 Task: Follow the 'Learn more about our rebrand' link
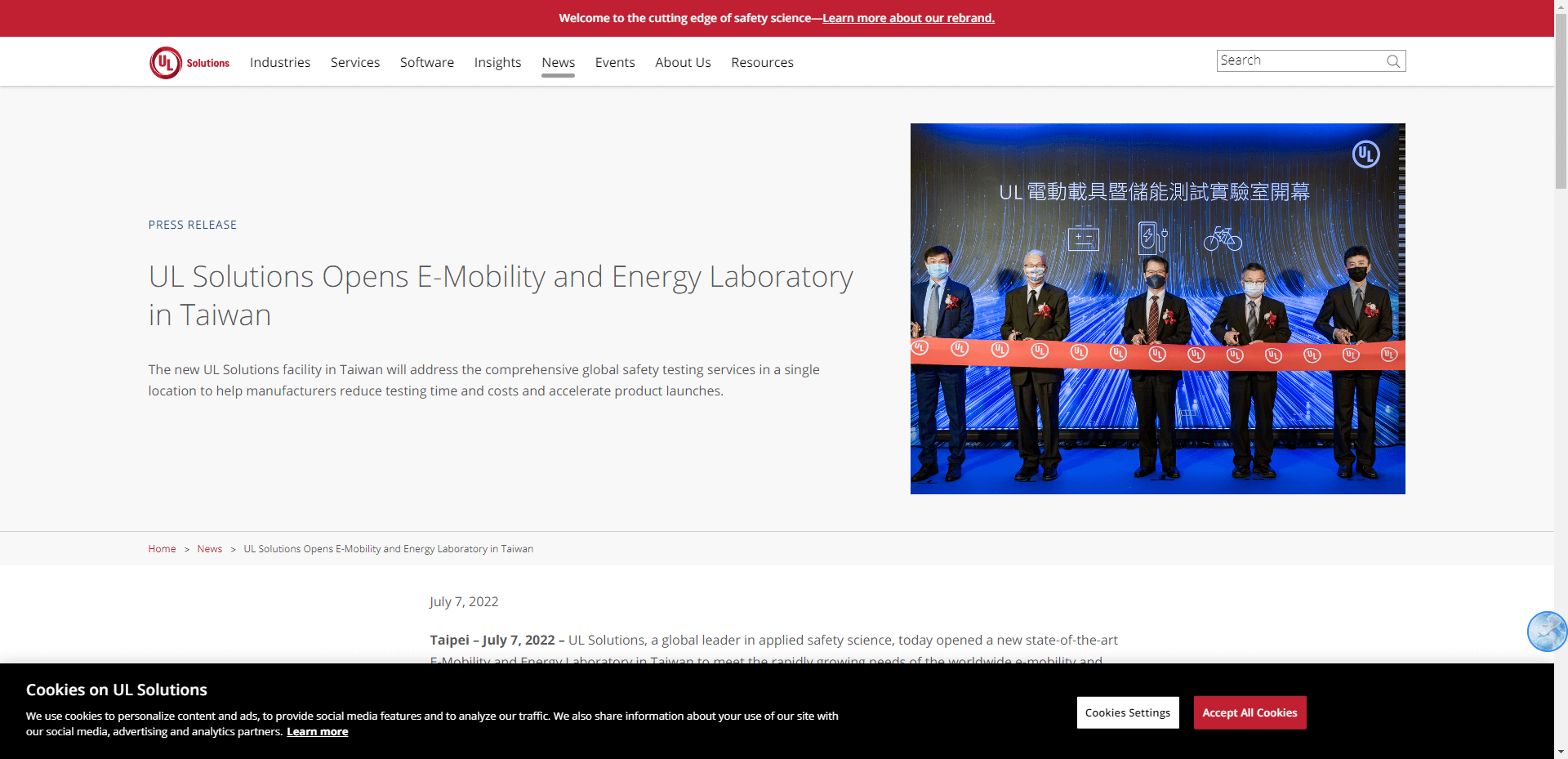click(908, 18)
